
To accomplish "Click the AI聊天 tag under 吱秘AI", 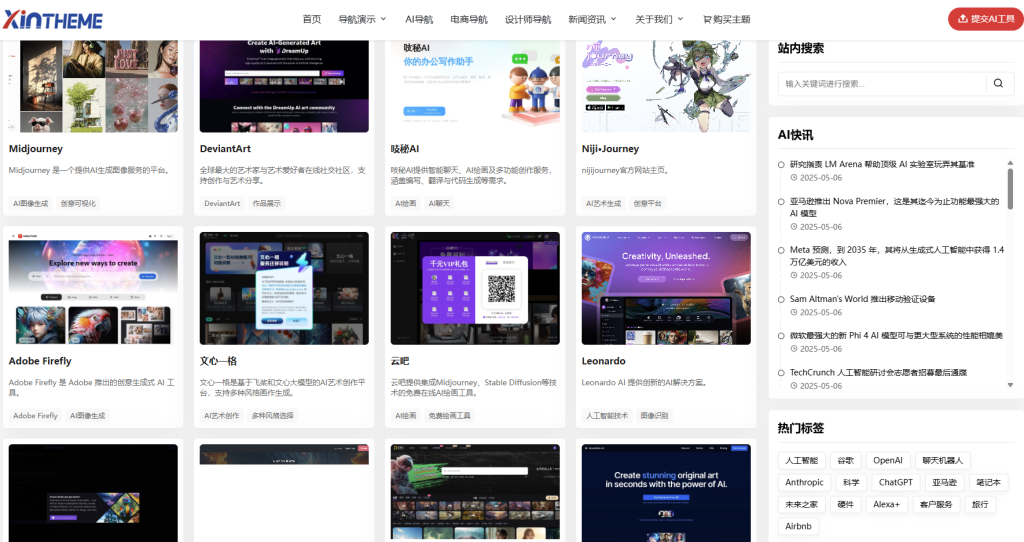I will pyautogui.click(x=440, y=203).
